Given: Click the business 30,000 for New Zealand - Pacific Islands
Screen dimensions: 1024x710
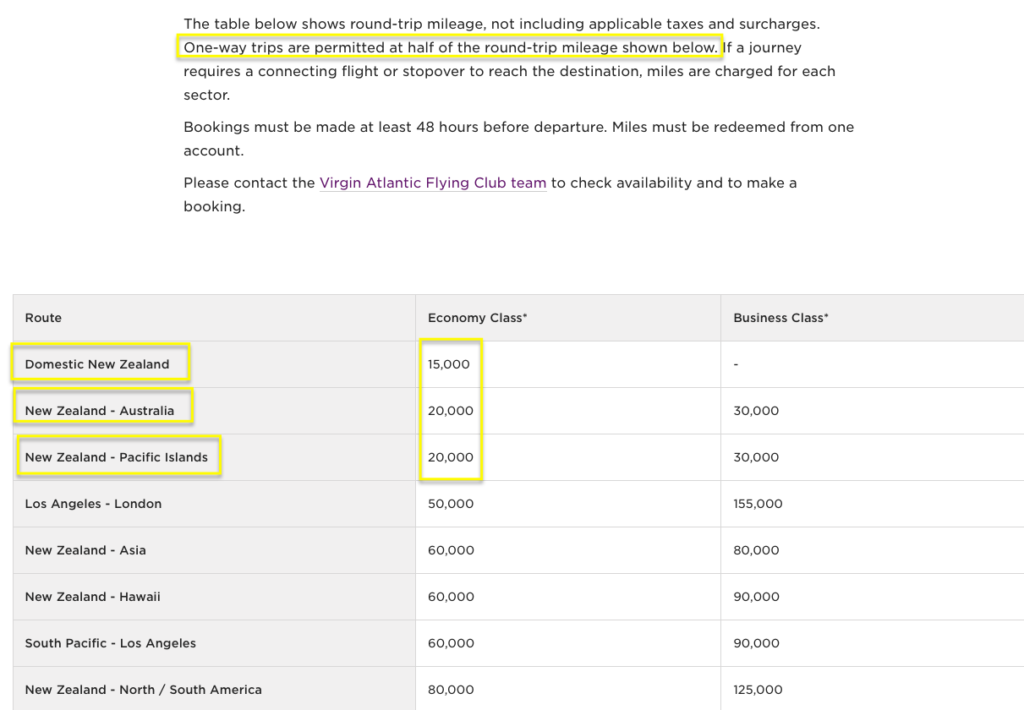Looking at the screenshot, I should (756, 457).
